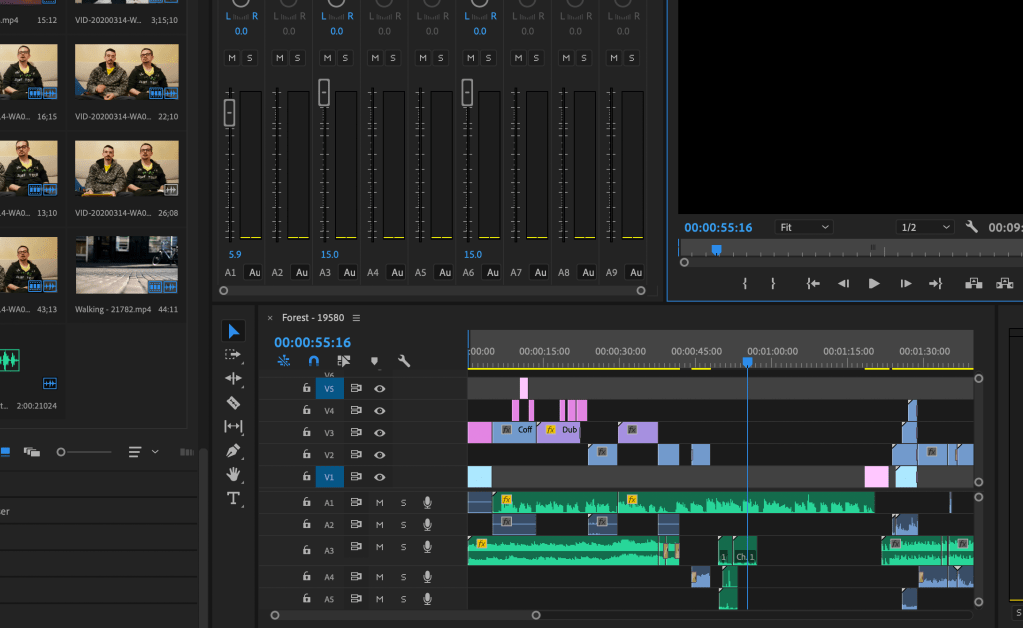The image size is (1023, 628).
Task: Click the Lift button in Program Monitor
Action: pyautogui.click(x=973, y=284)
